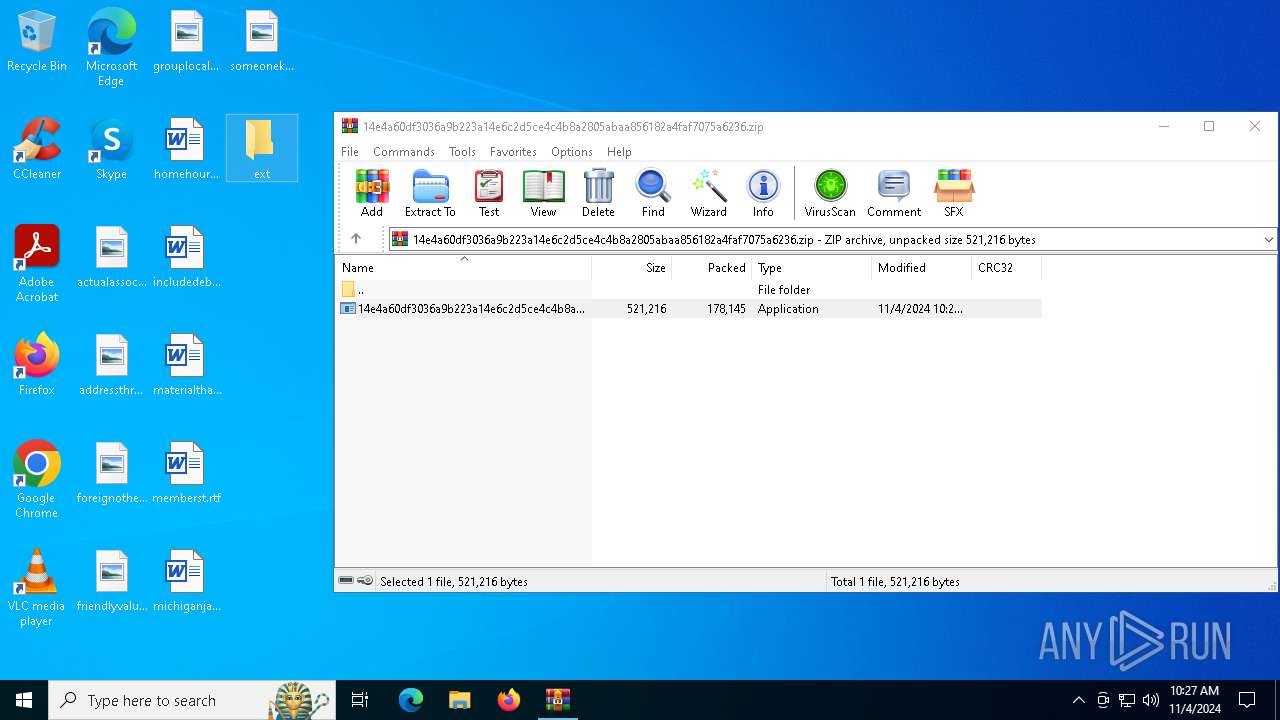Open the Commands menu
The width and height of the screenshot is (1280, 720).
tap(404, 152)
